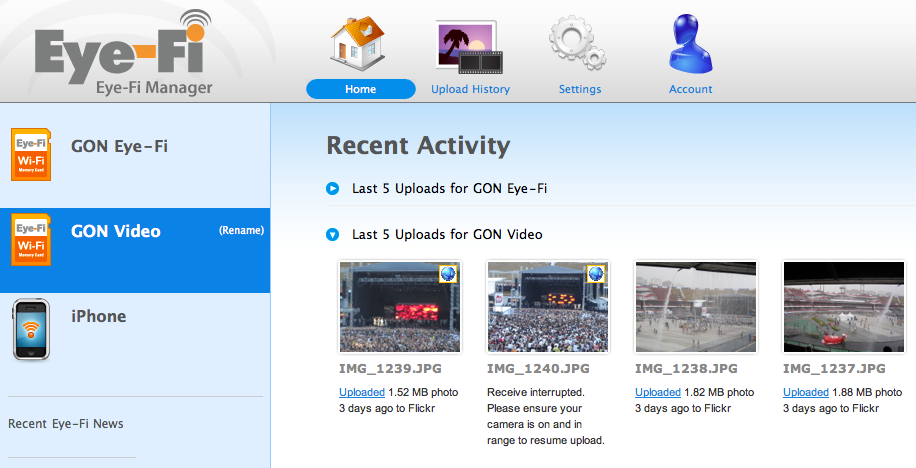Open IMG_1238.JPG stadium thumbnail
This screenshot has width=916, height=468.
pos(695,307)
